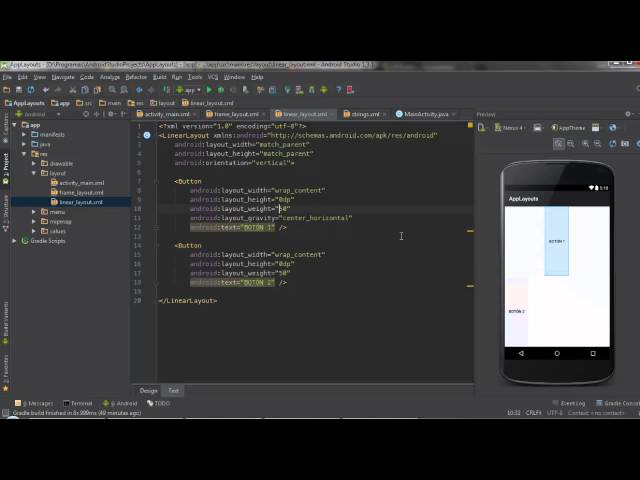Image resolution: width=640 pixels, height=480 pixels.
Task: Open the AVD Manager toolbar icon
Action: click(x=300, y=90)
